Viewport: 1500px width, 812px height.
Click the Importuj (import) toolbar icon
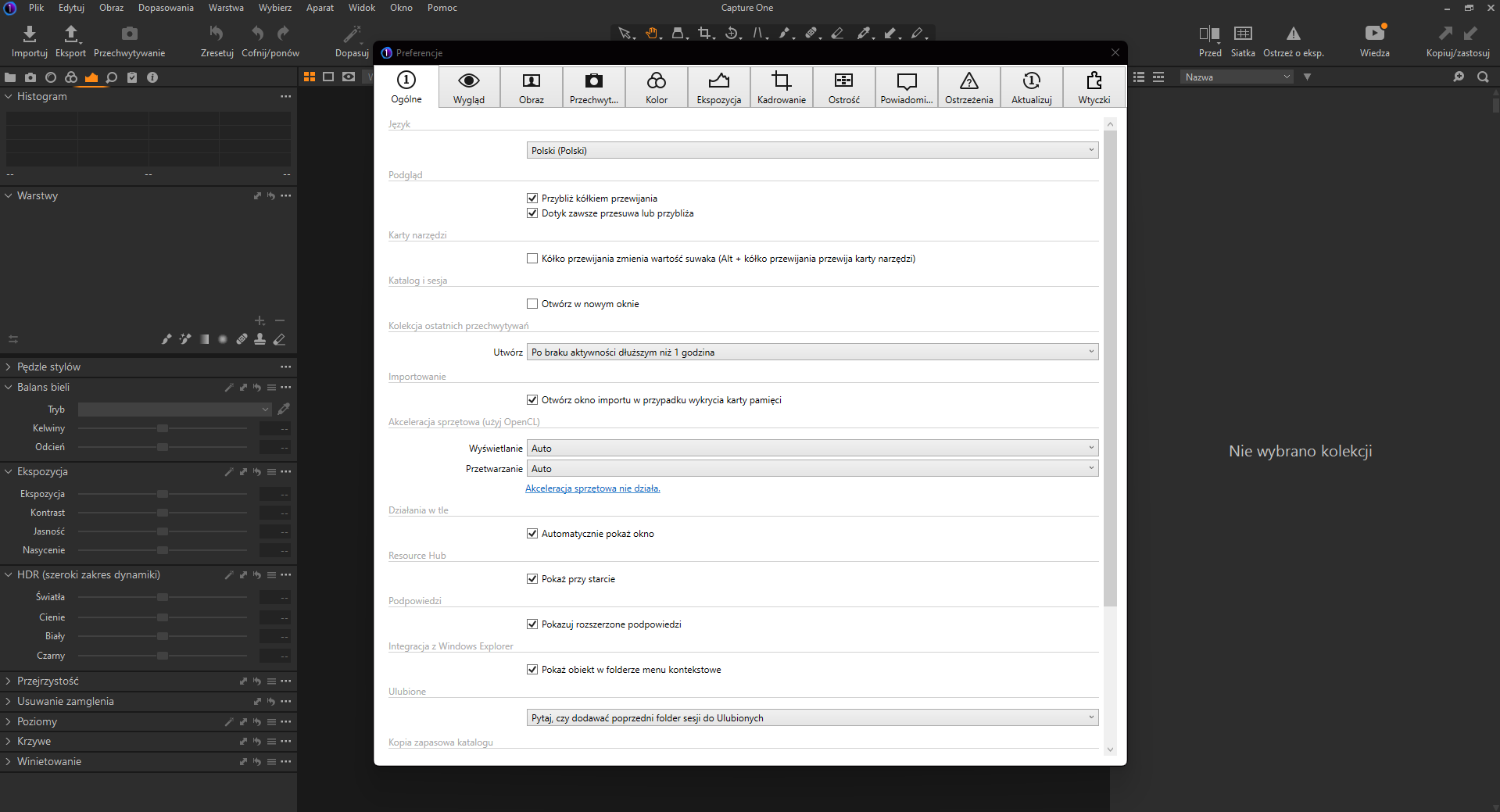pyautogui.click(x=30, y=34)
